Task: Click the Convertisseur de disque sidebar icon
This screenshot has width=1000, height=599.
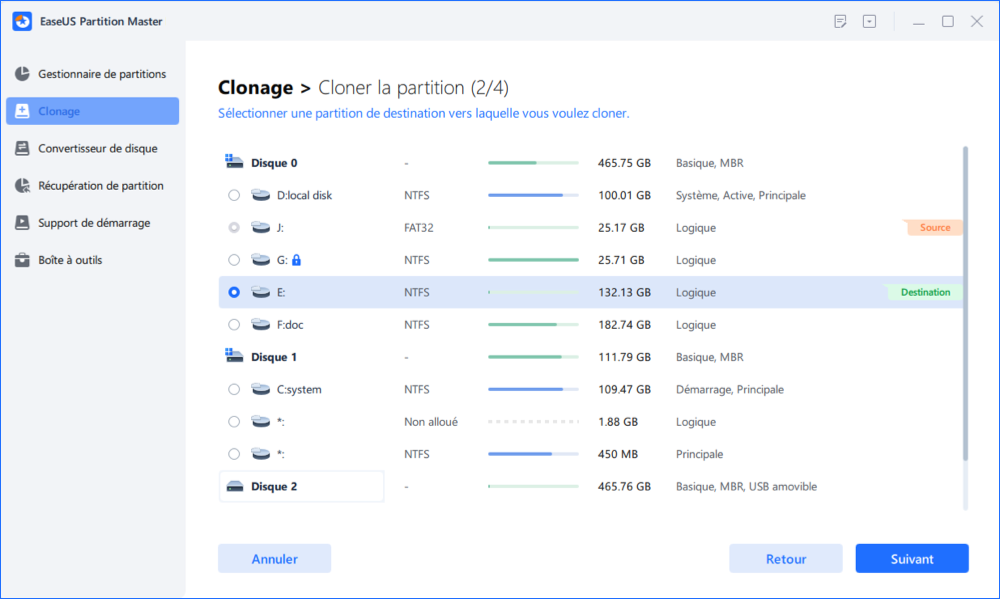Action: [x=22, y=148]
